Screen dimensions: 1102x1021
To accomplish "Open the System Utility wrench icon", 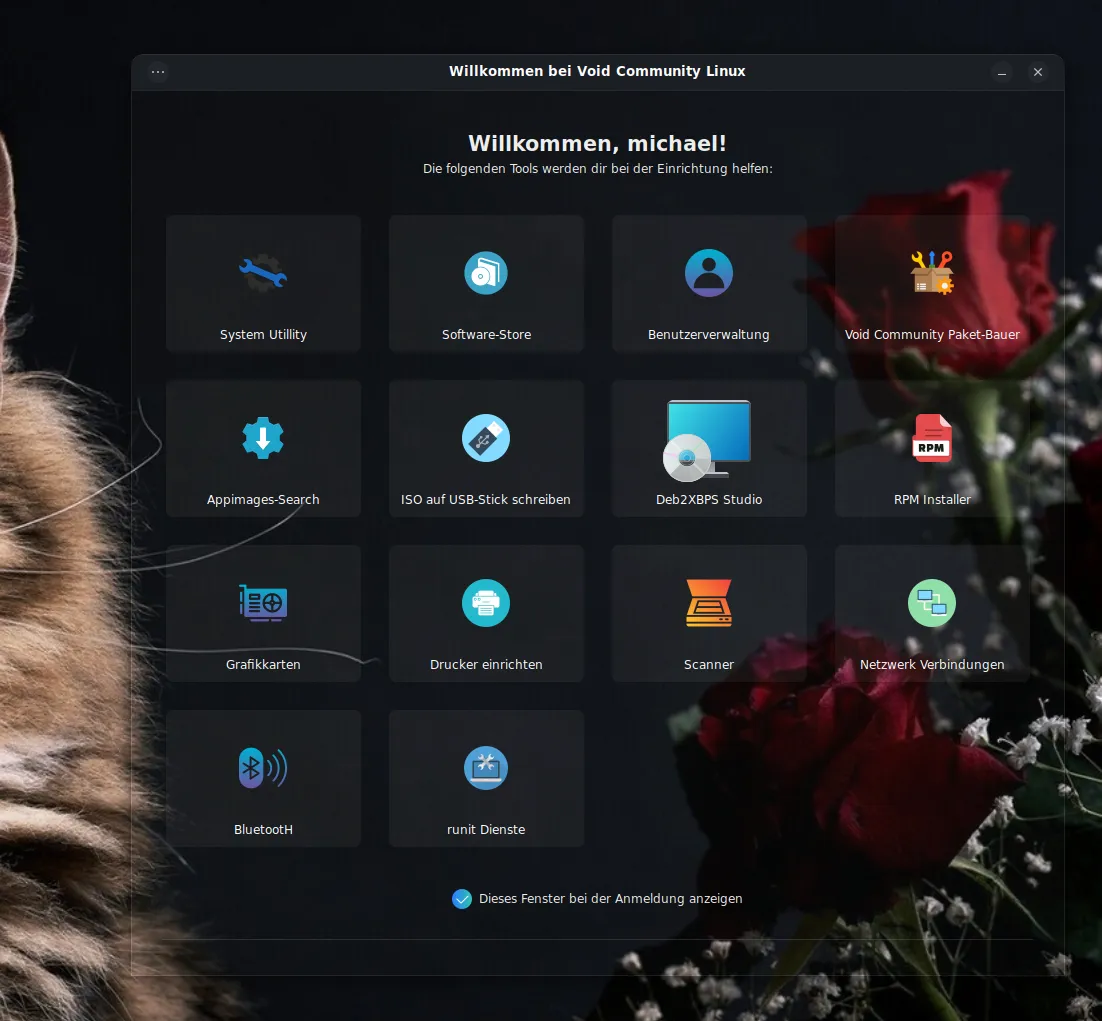I will click(263, 273).
